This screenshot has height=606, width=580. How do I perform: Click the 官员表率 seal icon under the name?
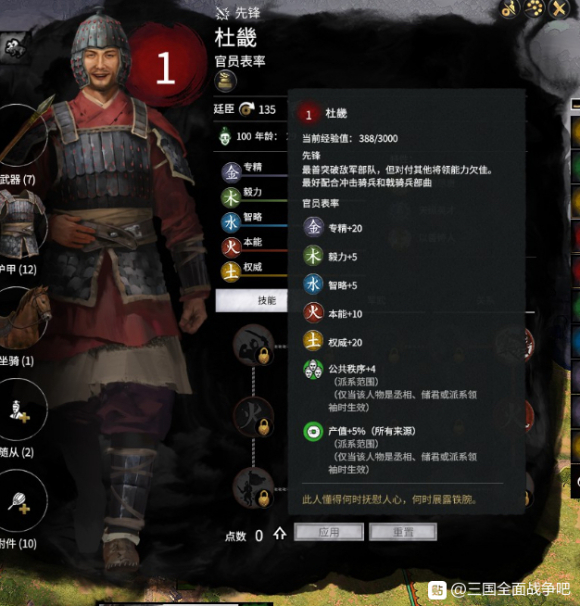pos(225,81)
